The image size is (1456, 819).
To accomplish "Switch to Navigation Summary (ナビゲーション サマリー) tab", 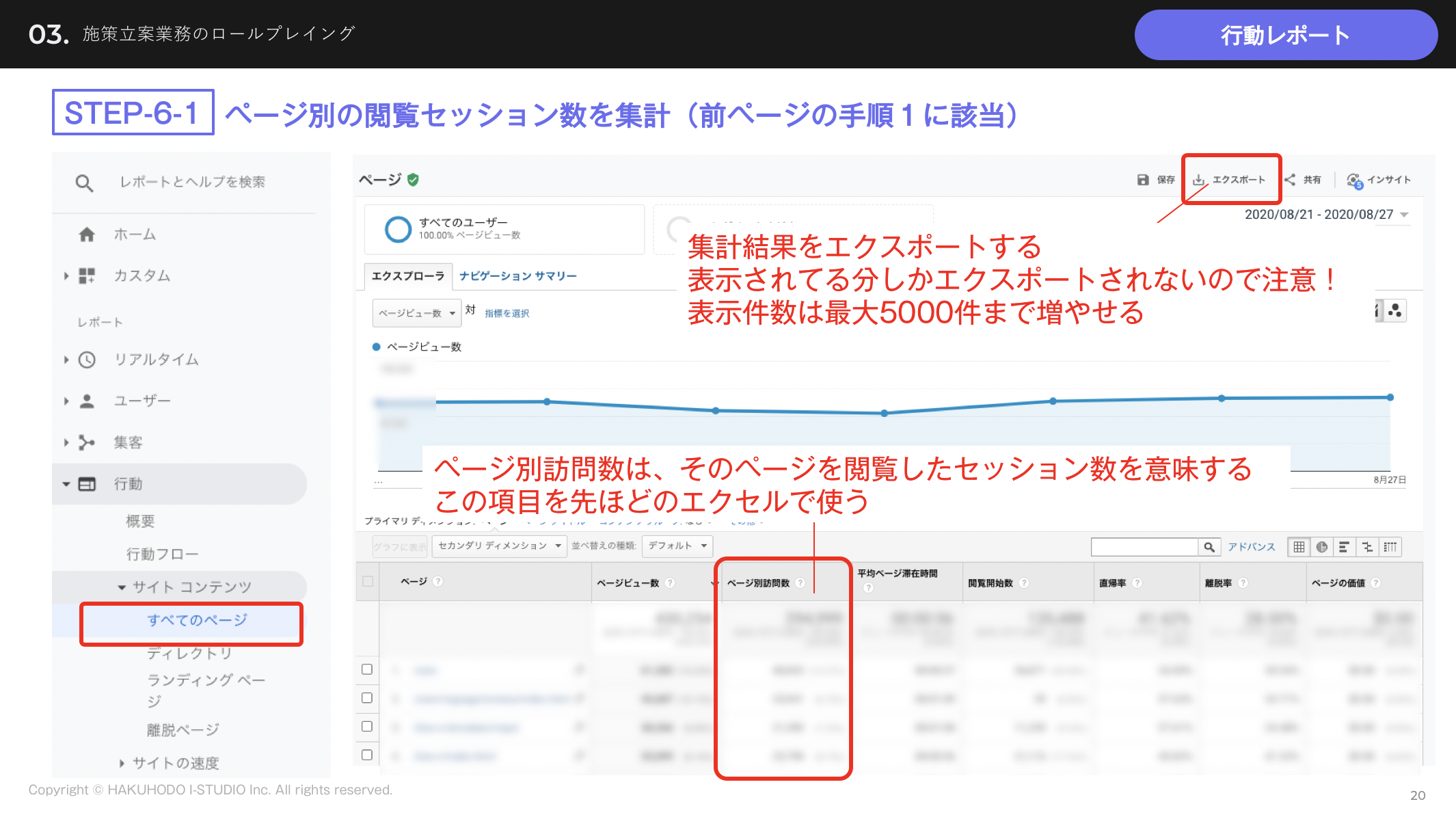I will (517, 276).
